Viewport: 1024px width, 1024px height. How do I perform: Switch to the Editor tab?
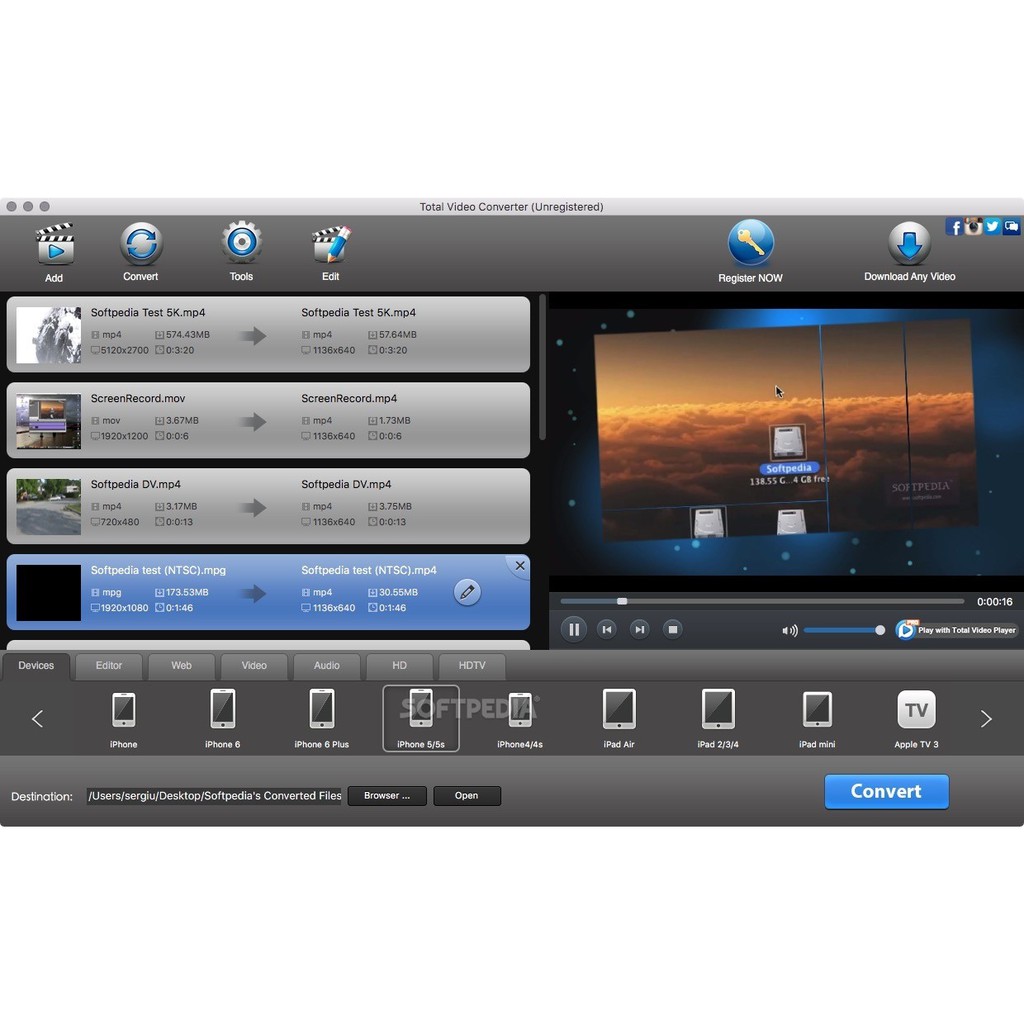108,665
